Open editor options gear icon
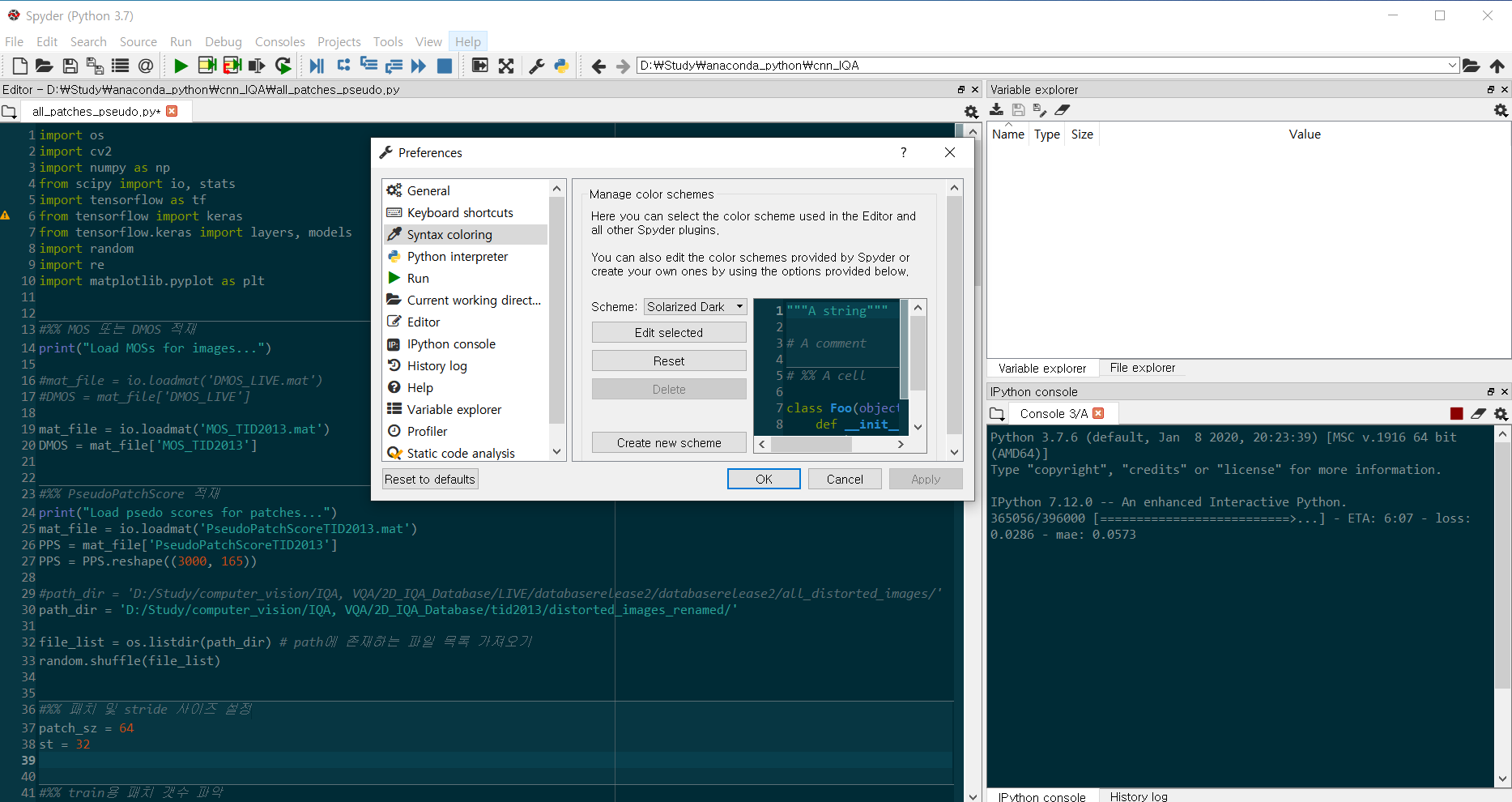Viewport: 1512px width, 802px height. point(972,112)
